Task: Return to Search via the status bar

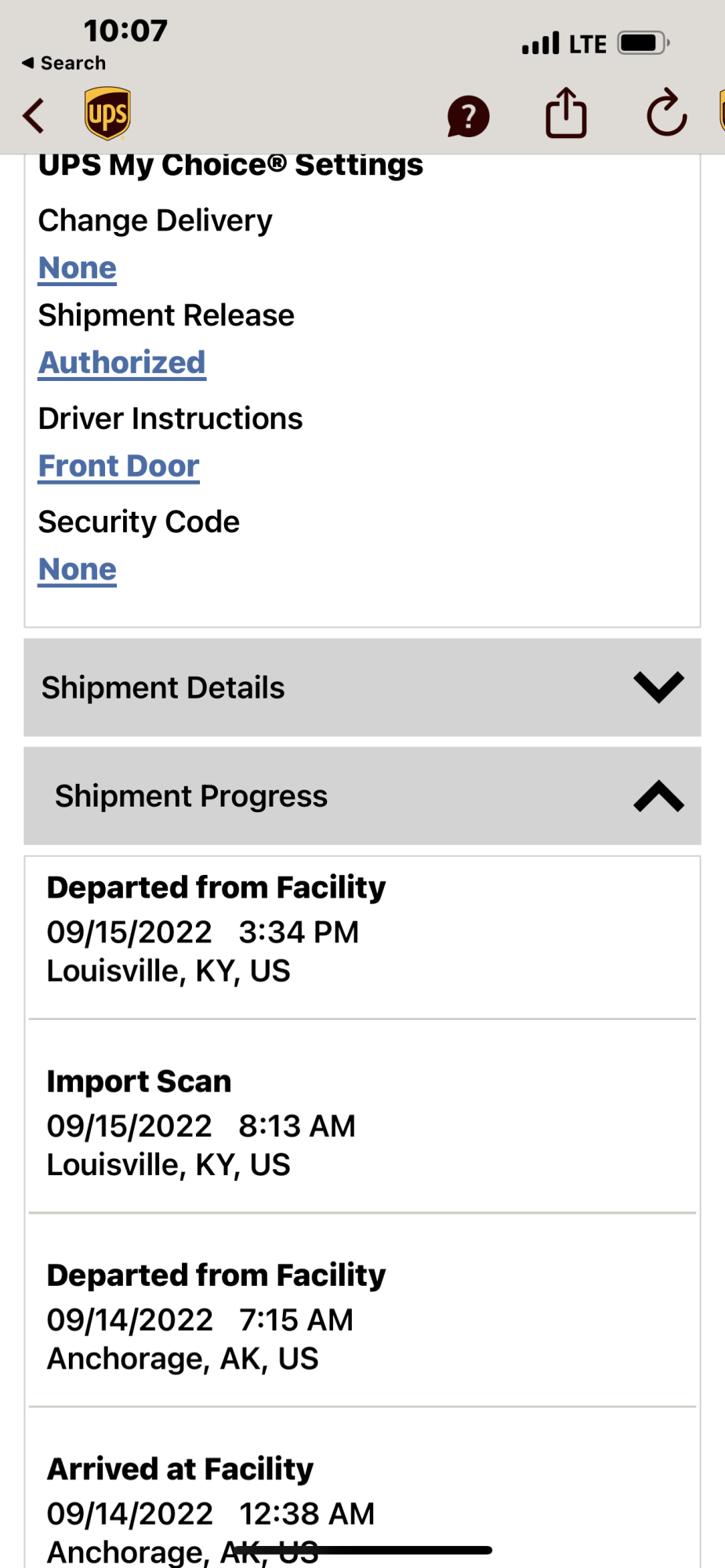Action: tap(64, 63)
